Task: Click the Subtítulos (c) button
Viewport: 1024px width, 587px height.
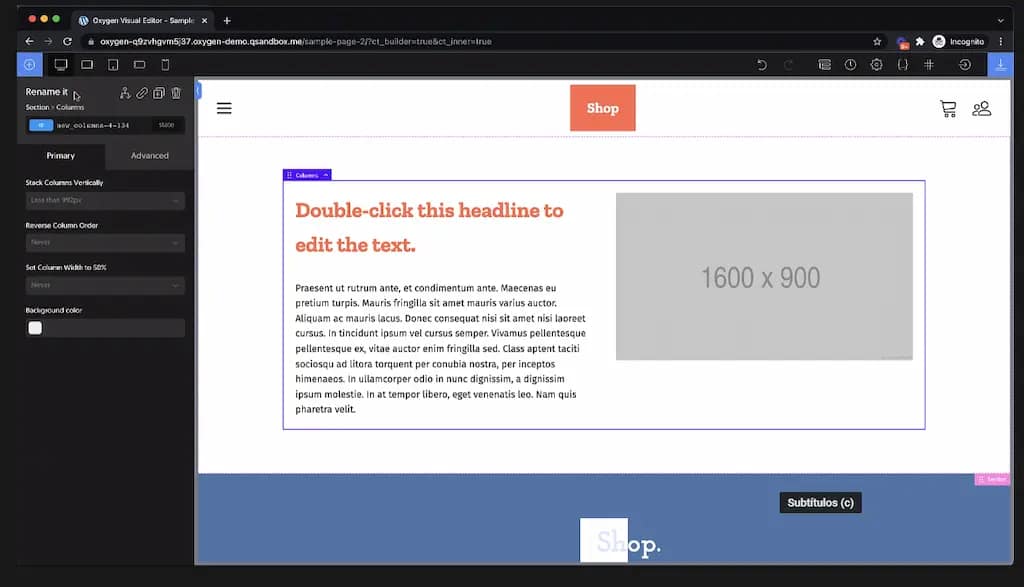Action: coord(820,503)
